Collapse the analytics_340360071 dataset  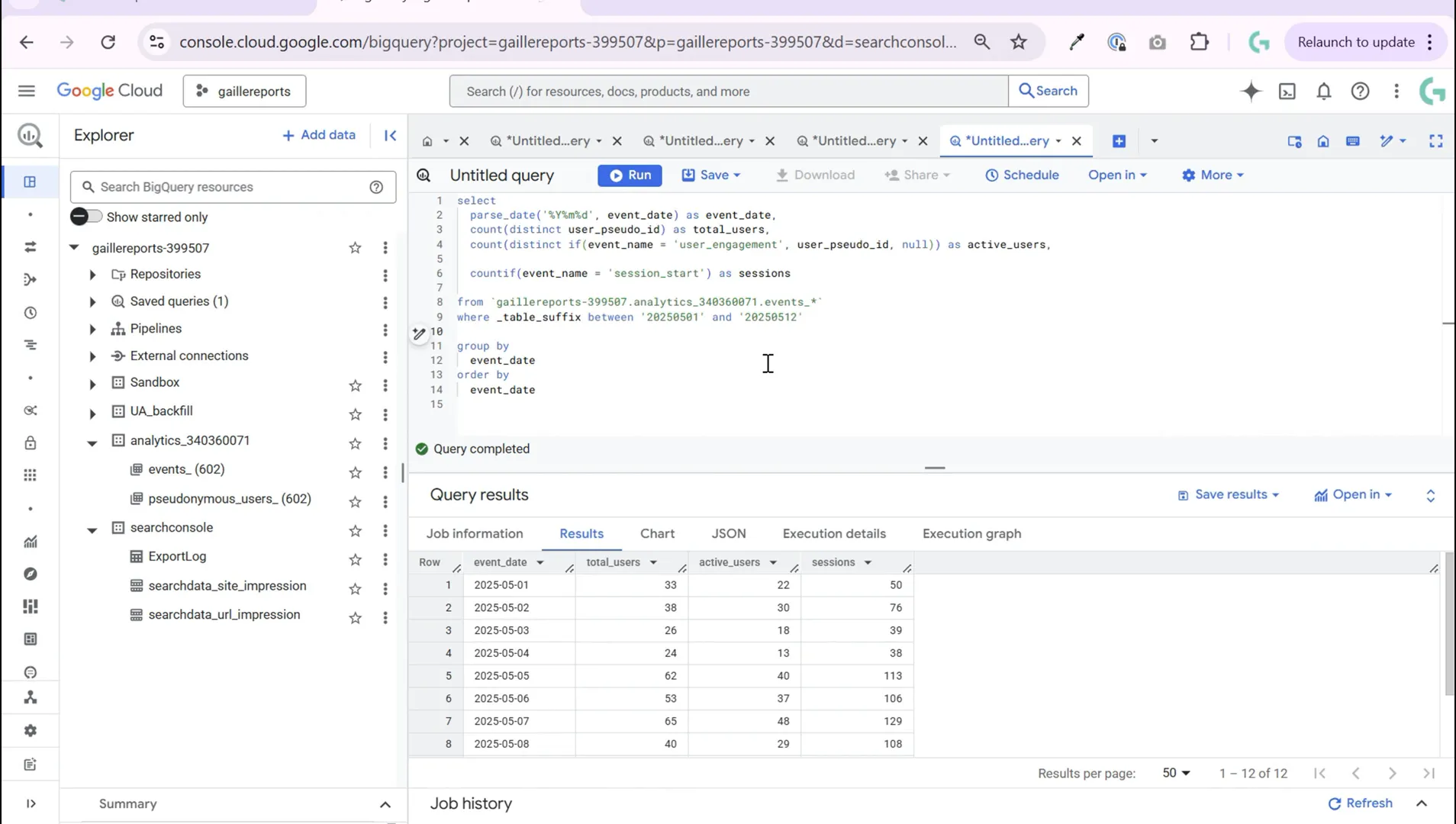[x=92, y=443]
